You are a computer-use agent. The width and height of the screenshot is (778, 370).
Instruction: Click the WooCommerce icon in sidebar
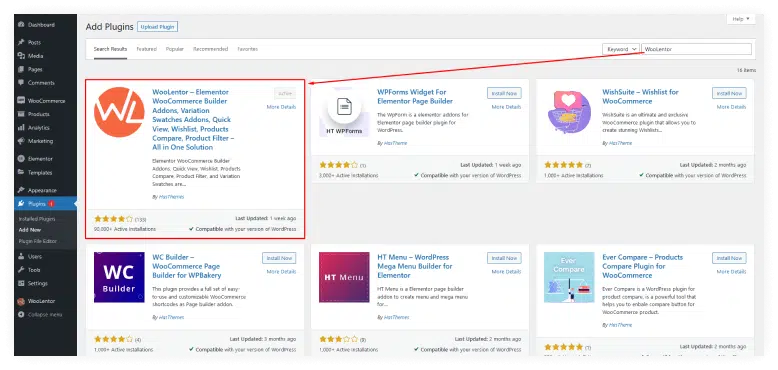point(21,101)
